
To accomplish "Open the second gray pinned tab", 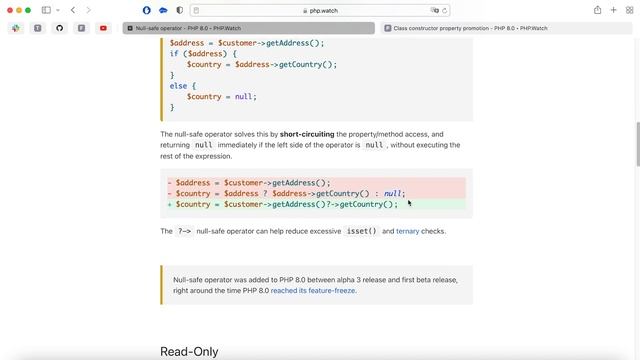I will [x=38, y=28].
